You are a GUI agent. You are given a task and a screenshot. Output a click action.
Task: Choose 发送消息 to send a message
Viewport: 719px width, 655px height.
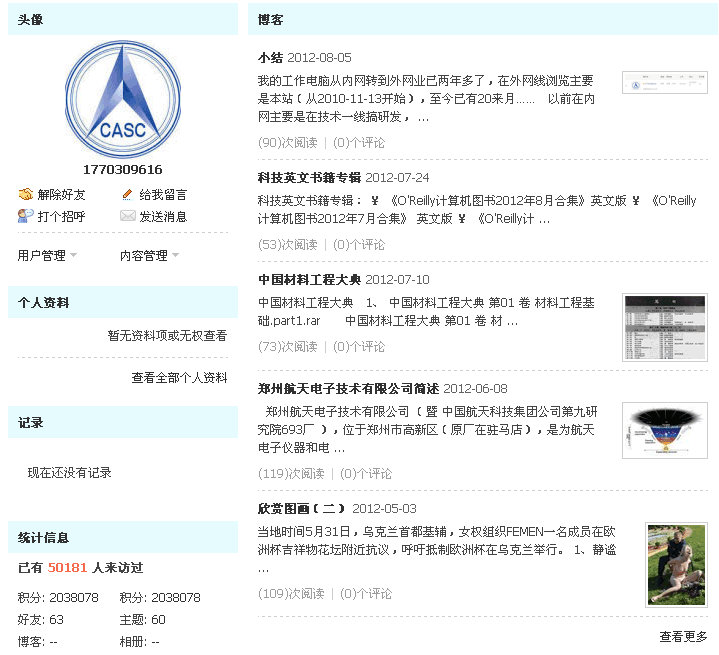[x=163, y=216]
